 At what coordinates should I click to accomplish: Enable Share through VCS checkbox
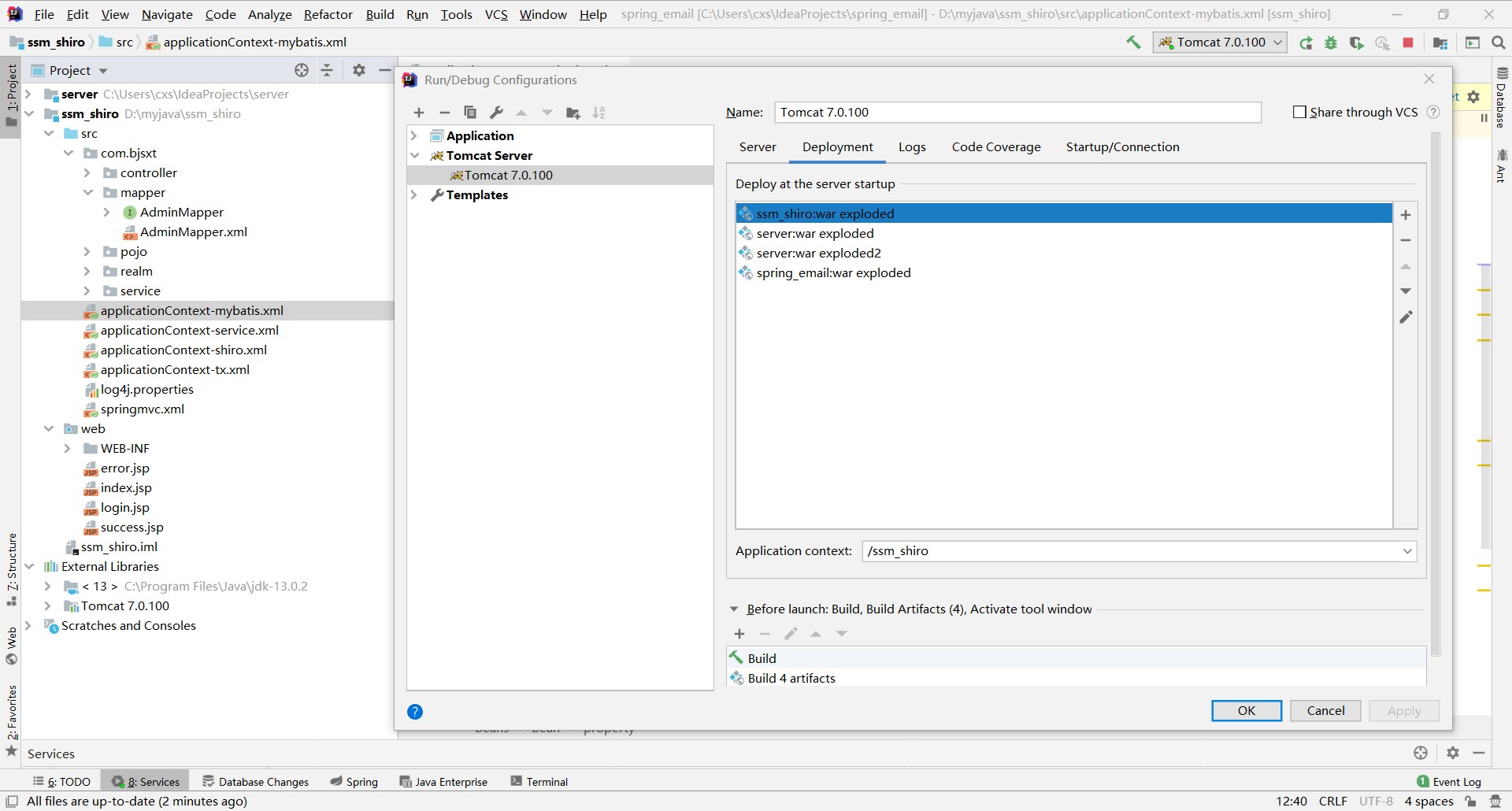tap(1299, 112)
